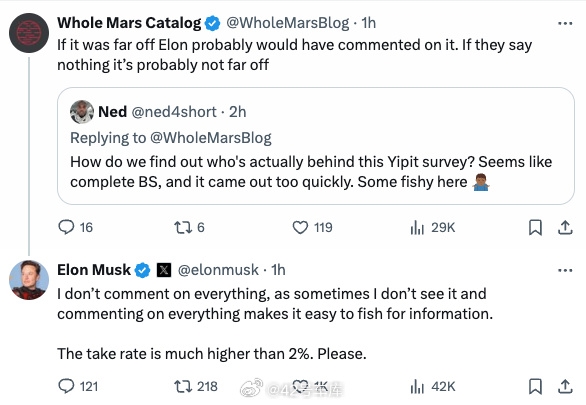Viewport: 586px width, 405px height.
Task: Open Ned's quoted tweet card
Action: click(x=316, y=146)
